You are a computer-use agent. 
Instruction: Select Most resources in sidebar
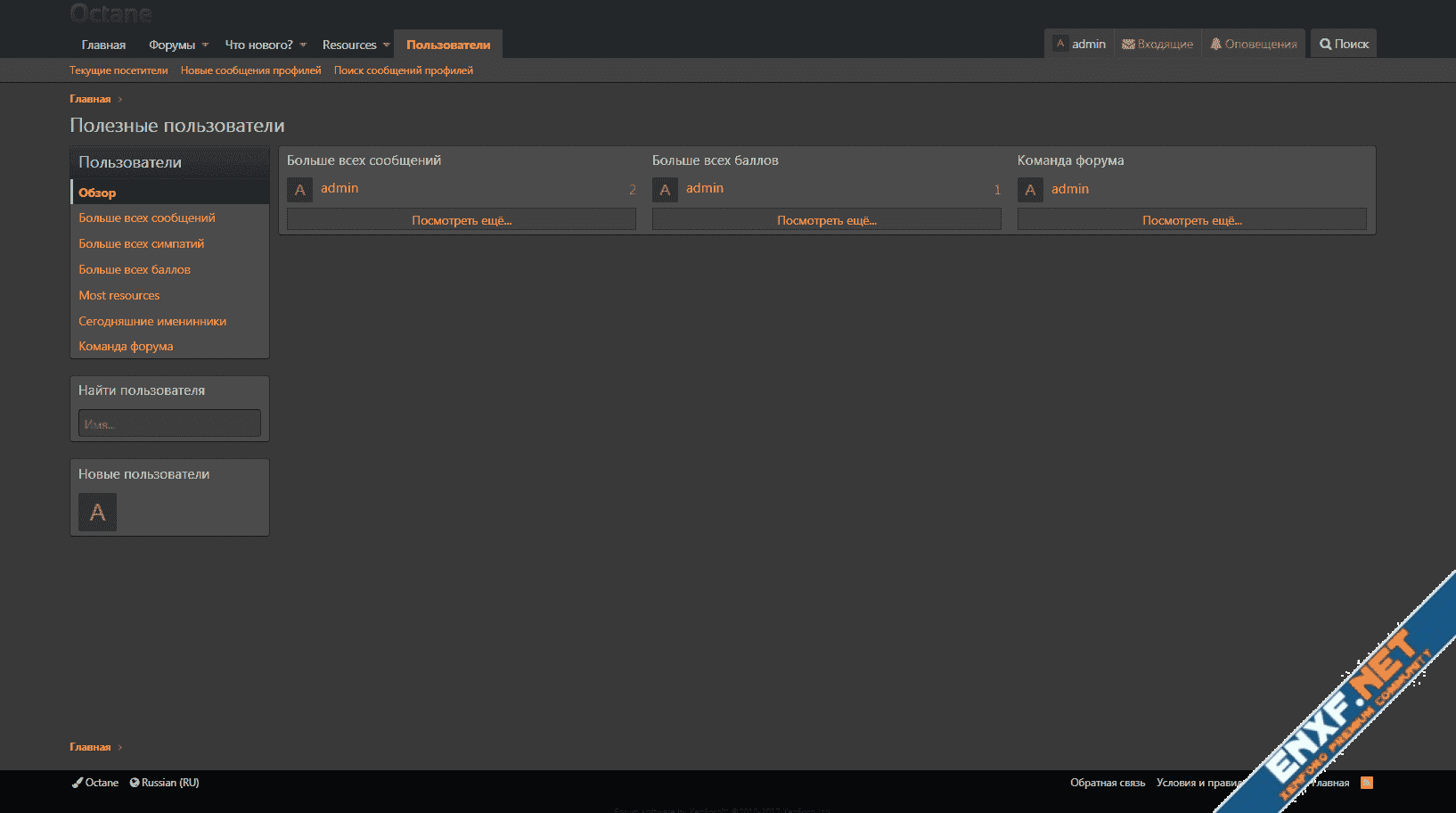click(x=119, y=295)
